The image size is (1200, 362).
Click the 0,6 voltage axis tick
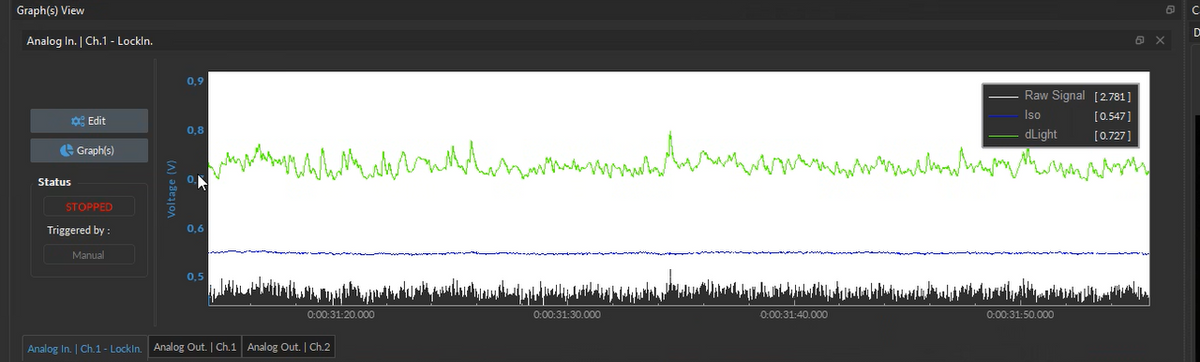(x=195, y=228)
